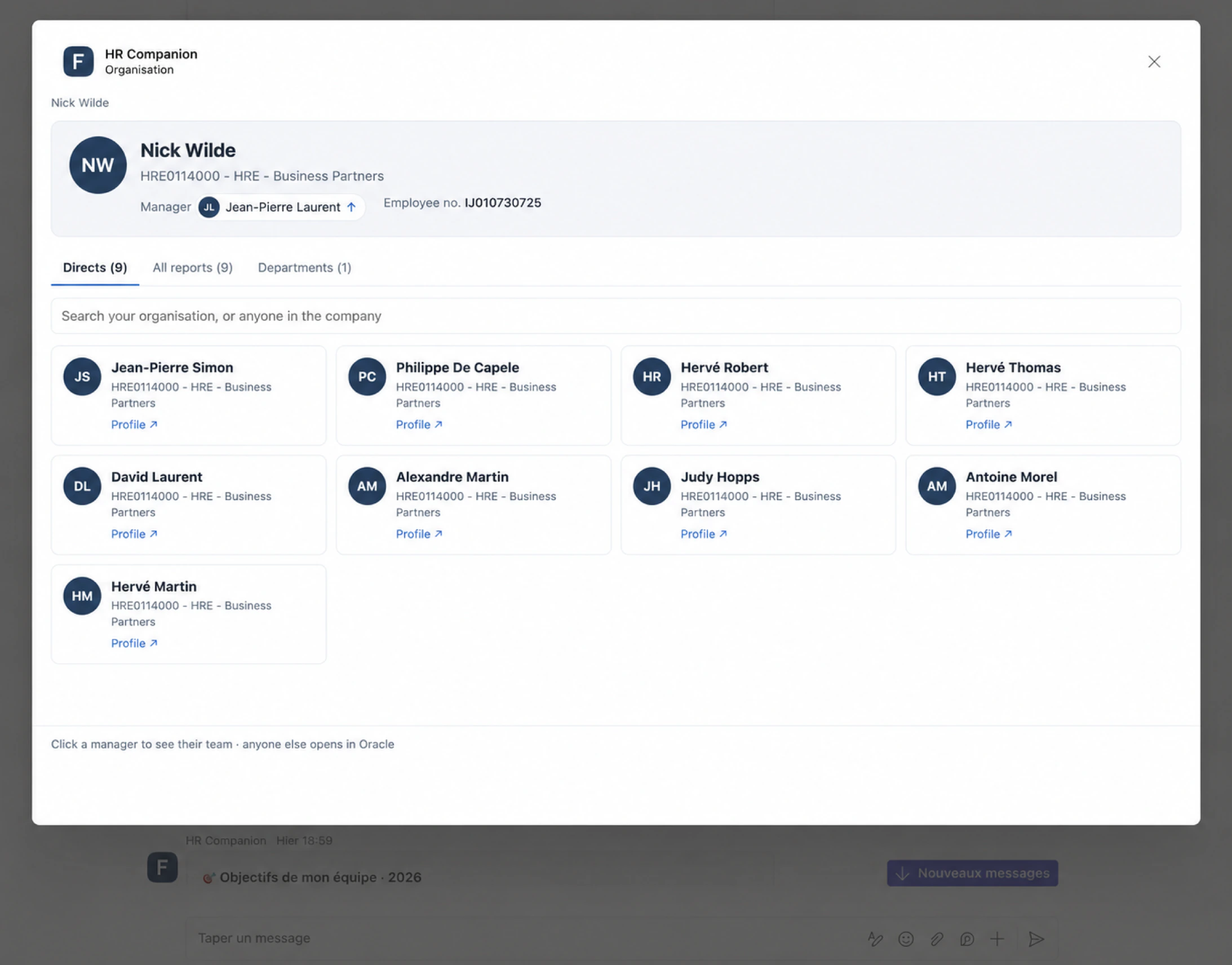Click the JS avatar for Jean-Pierre Simon
The width and height of the screenshot is (1232, 965).
(82, 377)
